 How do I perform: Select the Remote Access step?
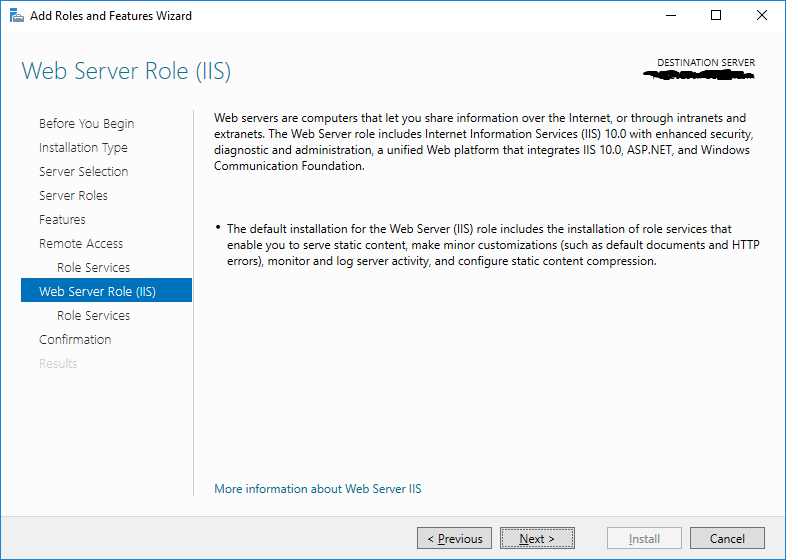[x=81, y=244]
